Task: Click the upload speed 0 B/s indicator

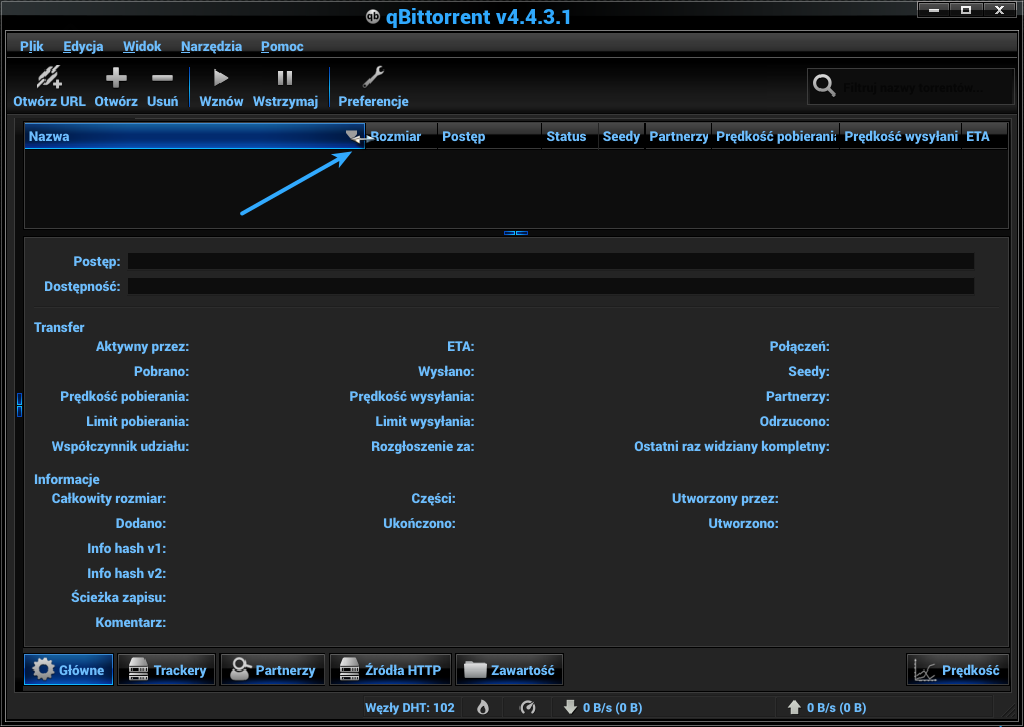Action: [826, 707]
